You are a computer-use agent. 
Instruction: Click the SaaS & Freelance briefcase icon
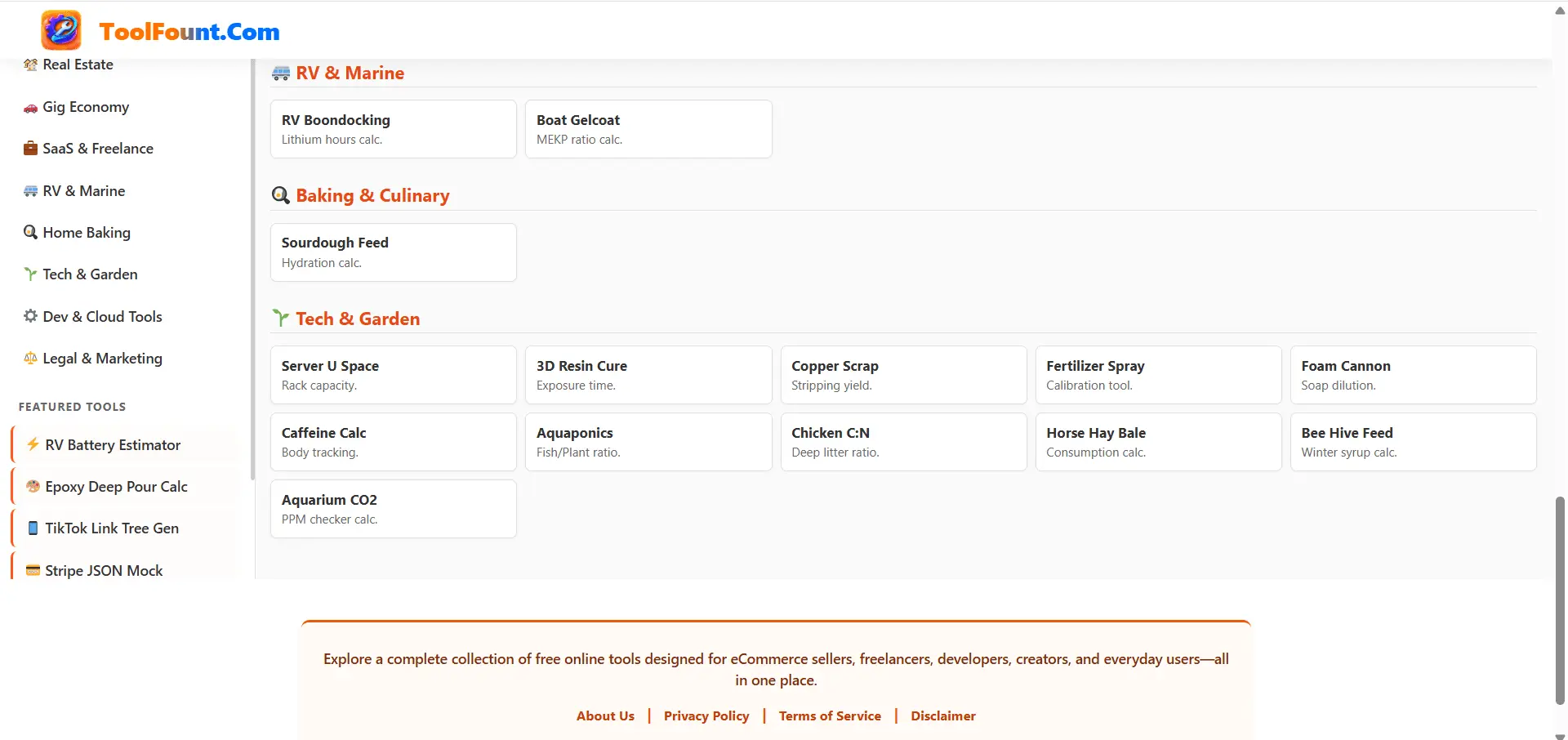pos(30,149)
